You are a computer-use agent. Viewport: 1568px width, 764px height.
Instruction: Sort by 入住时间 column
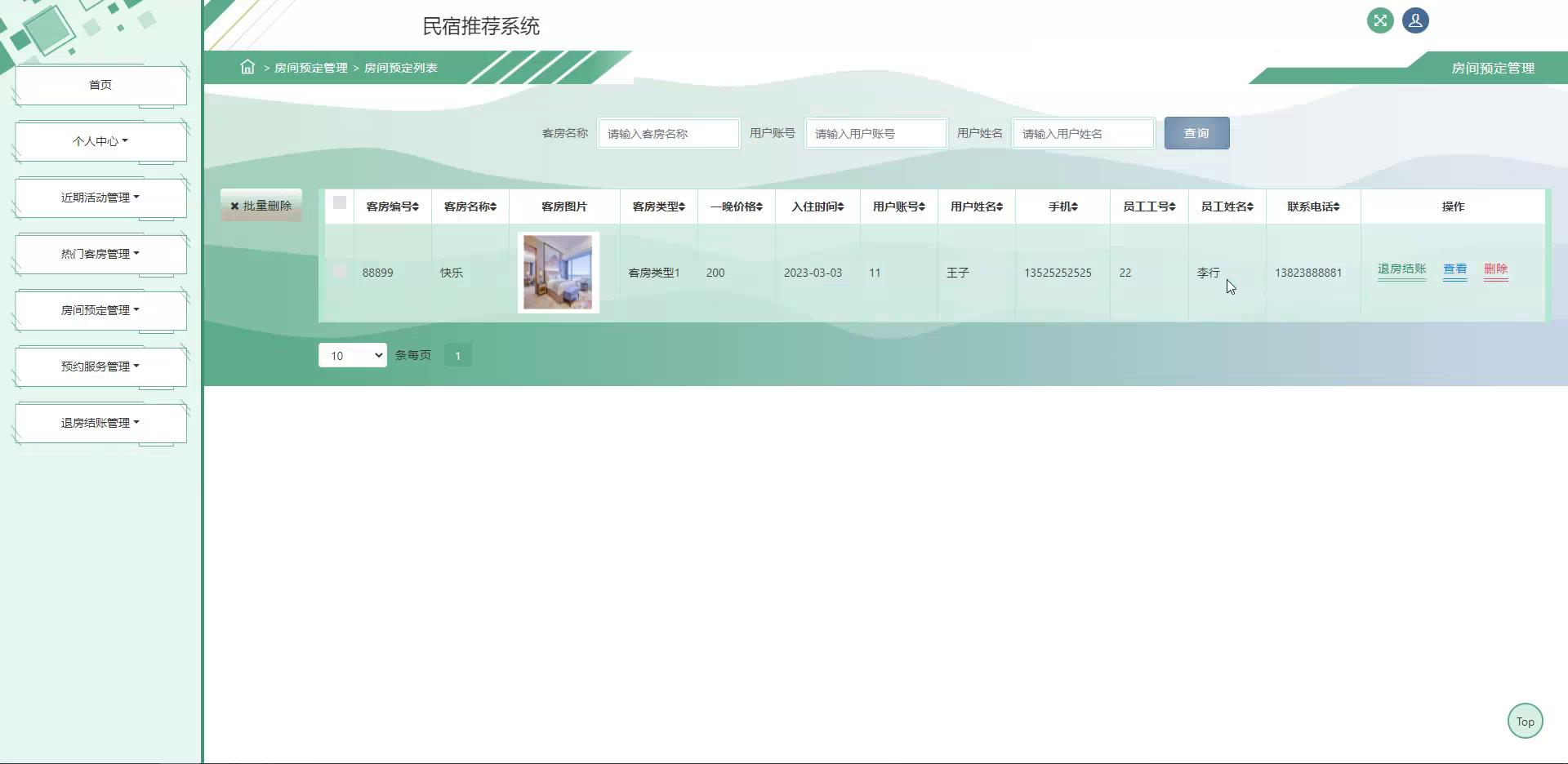(817, 207)
